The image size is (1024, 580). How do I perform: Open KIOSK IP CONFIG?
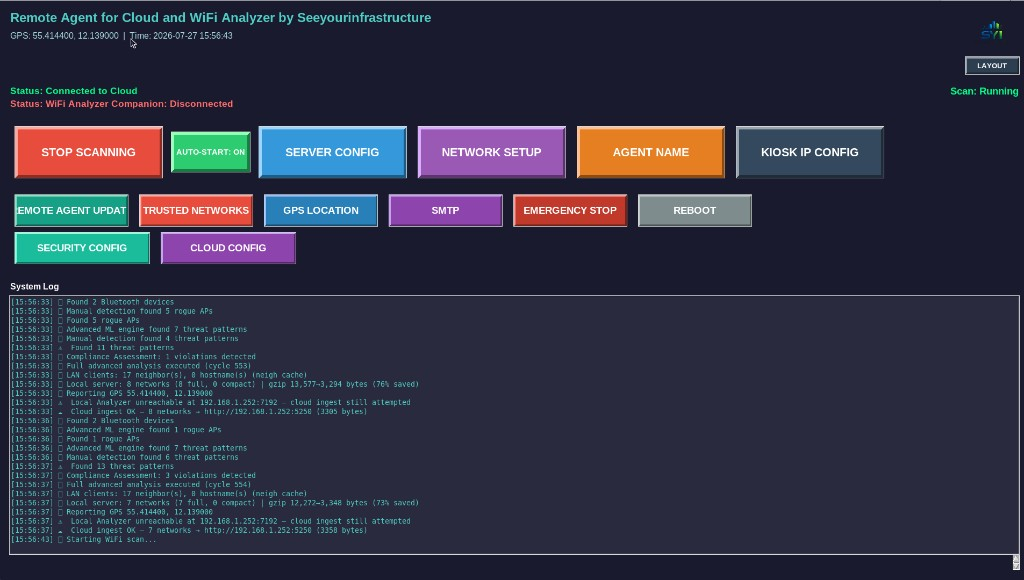click(x=810, y=152)
